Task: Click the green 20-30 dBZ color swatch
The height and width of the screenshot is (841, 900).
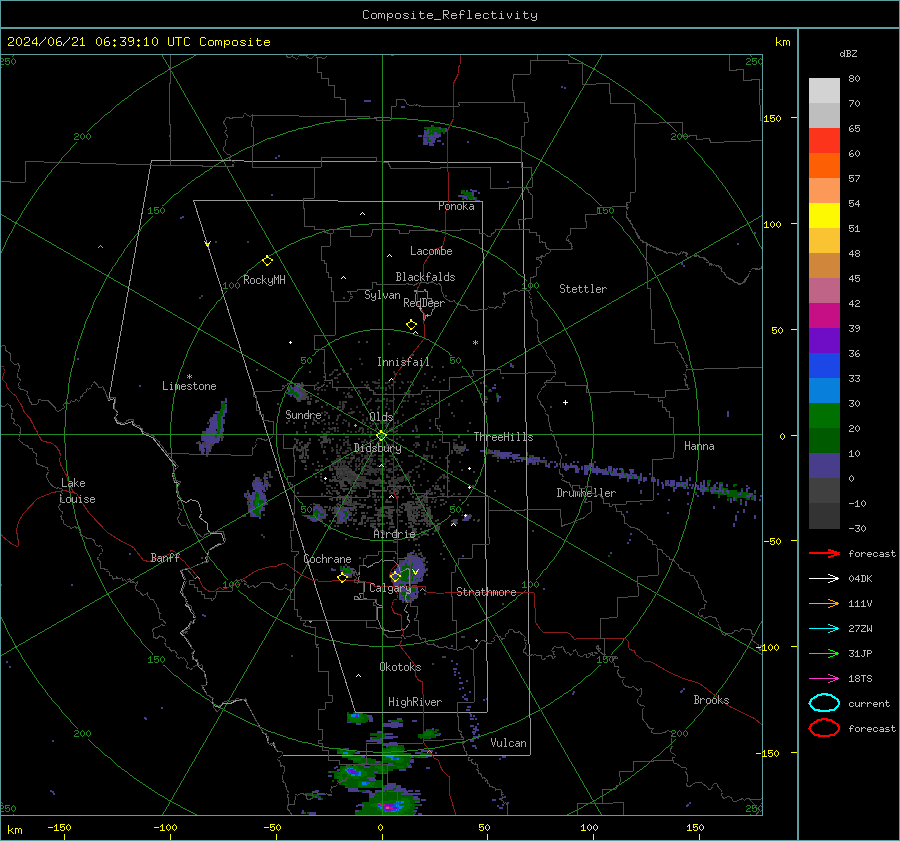Action: (824, 416)
